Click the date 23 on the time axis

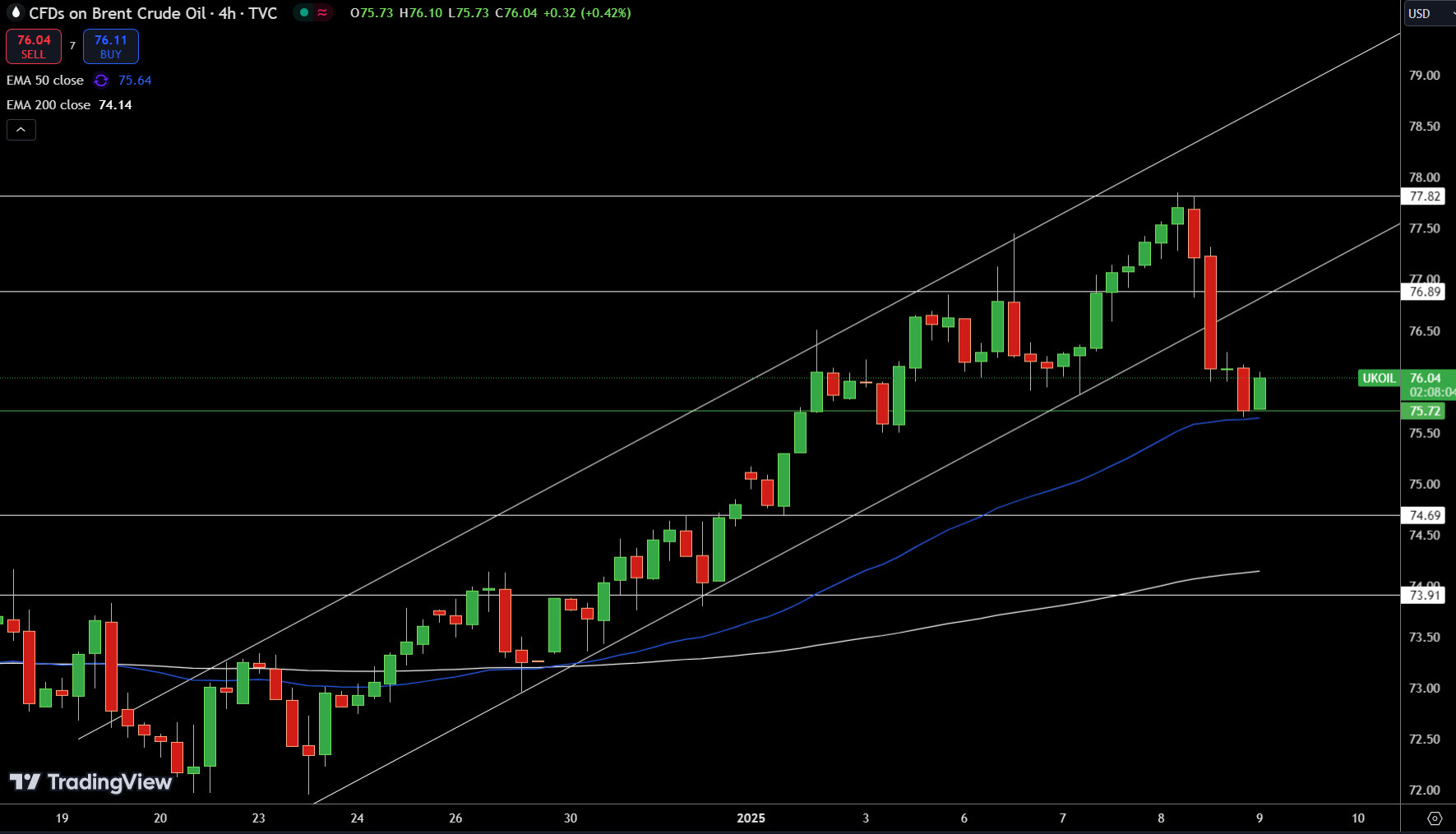coord(259,818)
